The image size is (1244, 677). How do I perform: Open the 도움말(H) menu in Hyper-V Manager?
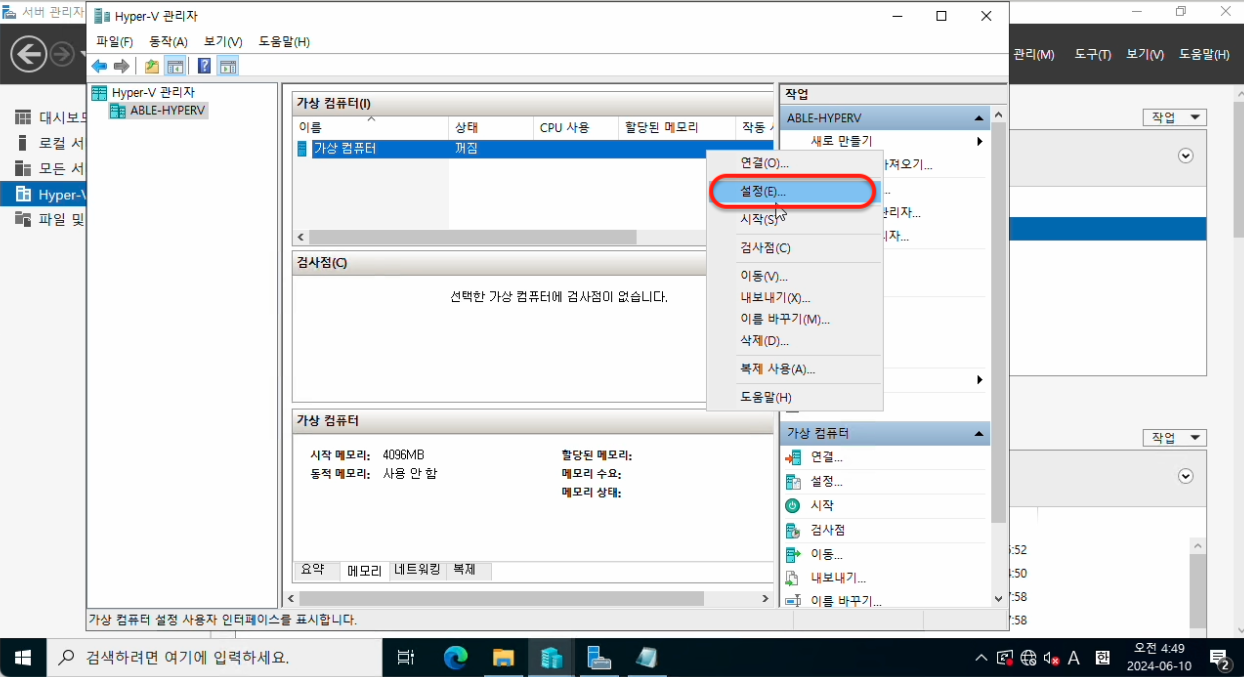point(284,41)
